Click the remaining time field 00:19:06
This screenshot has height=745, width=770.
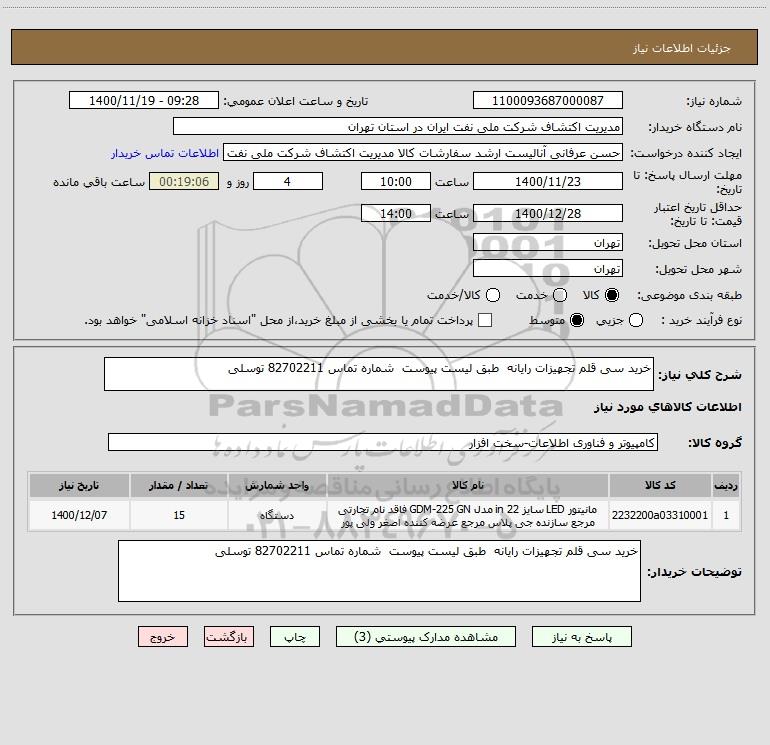184,181
